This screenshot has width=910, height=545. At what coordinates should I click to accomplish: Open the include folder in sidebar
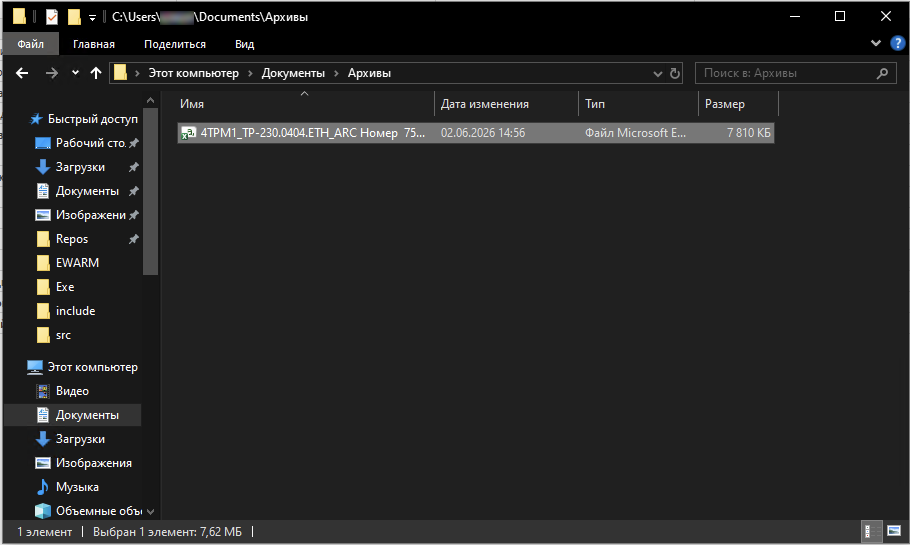pos(75,311)
